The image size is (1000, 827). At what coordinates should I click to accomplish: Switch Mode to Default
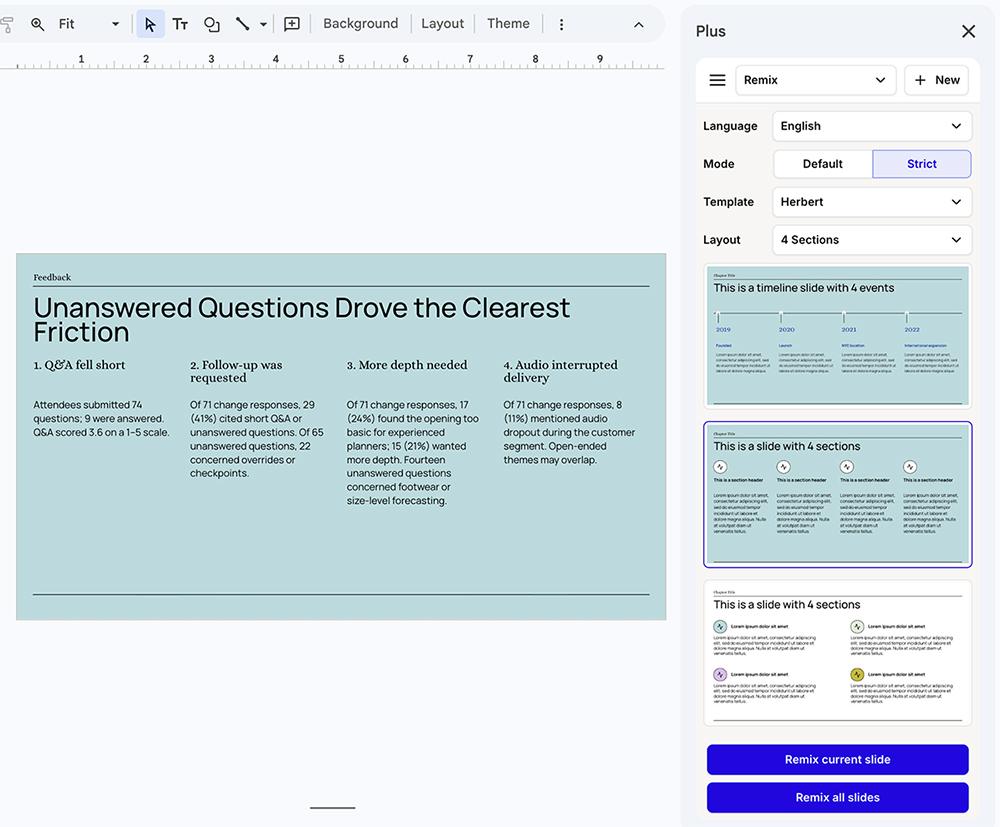point(823,164)
